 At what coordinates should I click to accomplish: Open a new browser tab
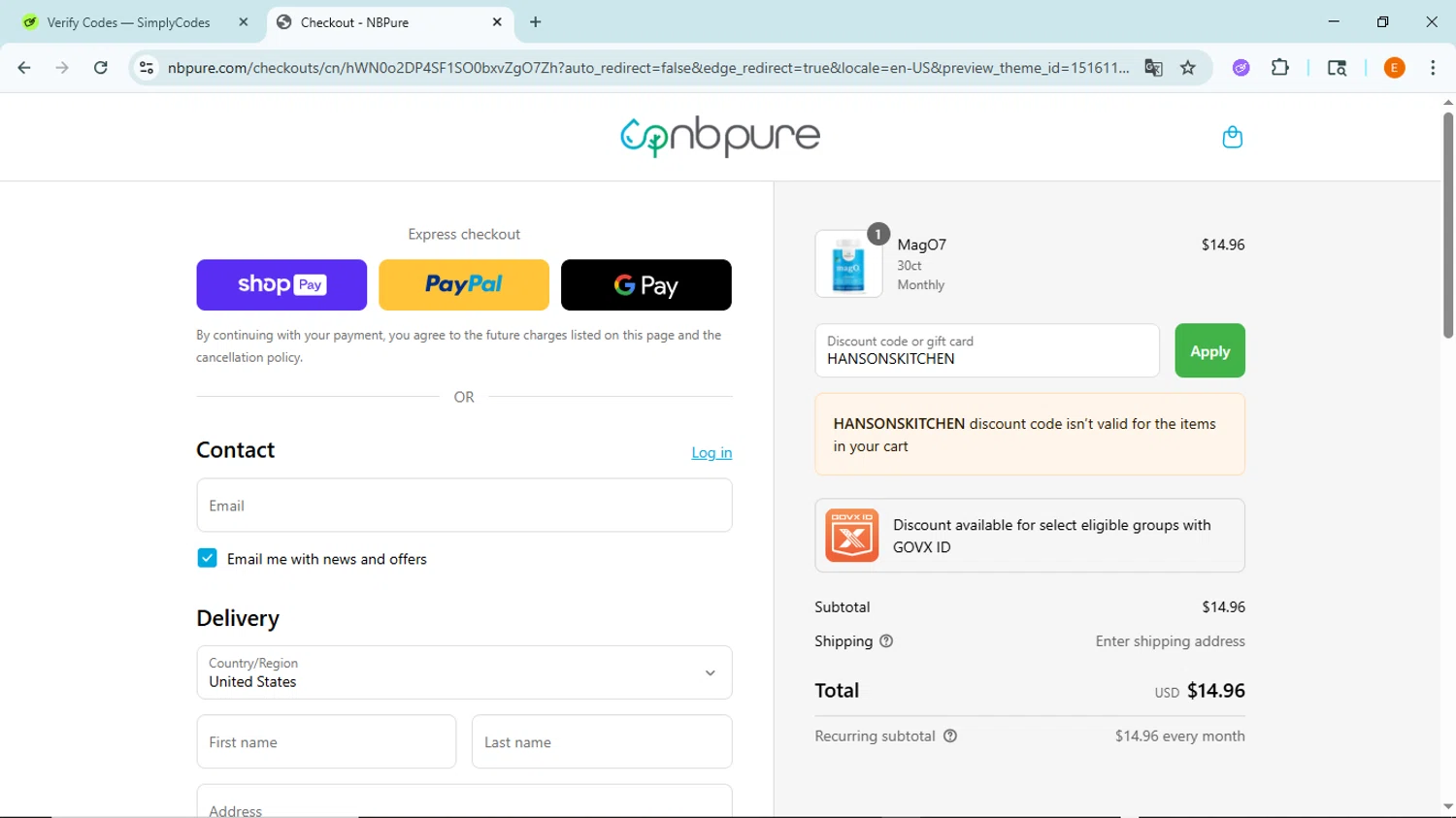[536, 22]
